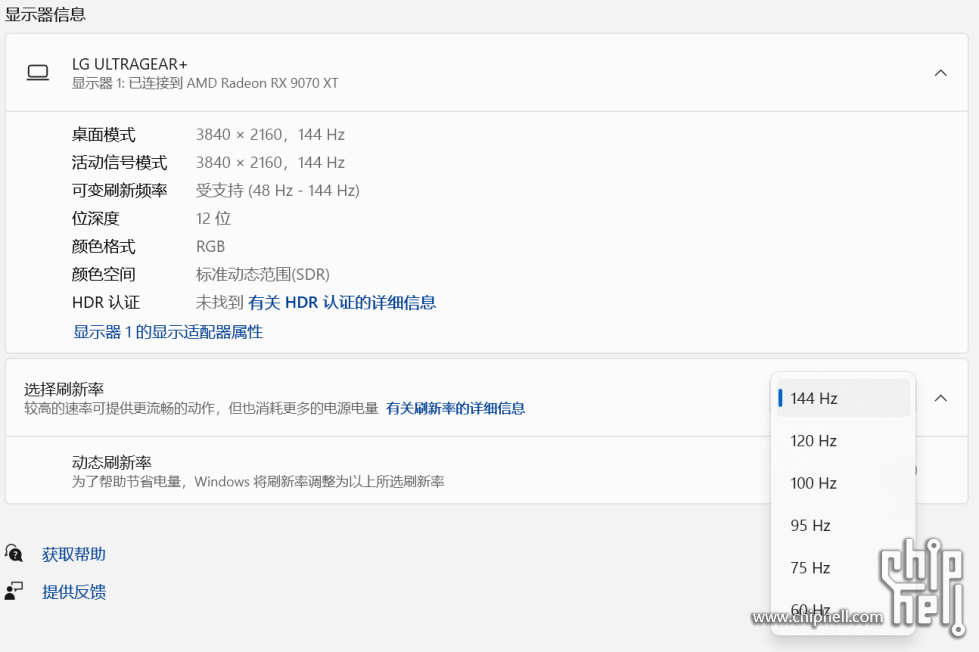Set refresh rate to 75 Hz
979x652 pixels.
[x=843, y=568]
